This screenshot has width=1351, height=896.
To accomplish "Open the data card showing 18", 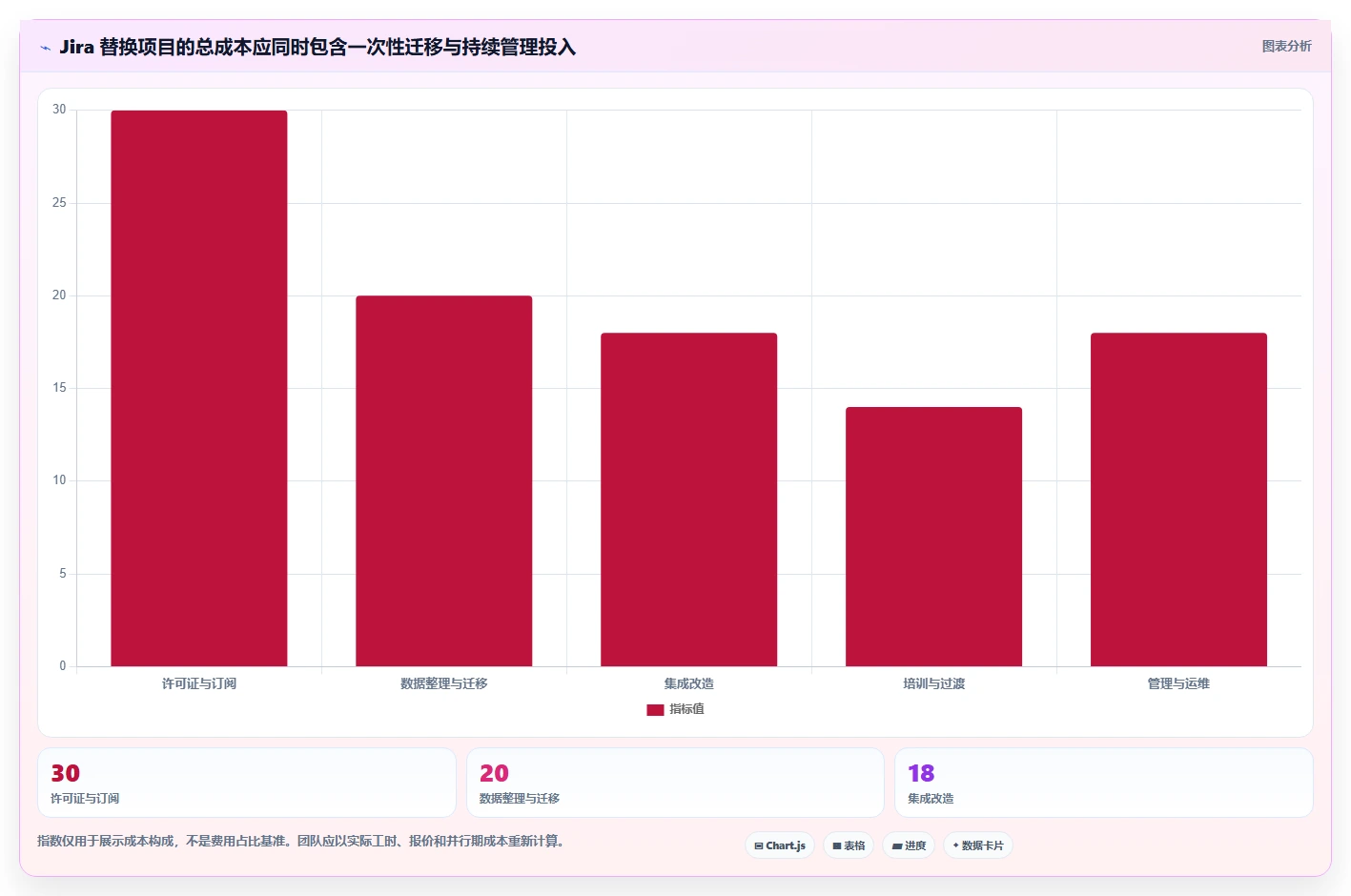I will coord(1104,783).
